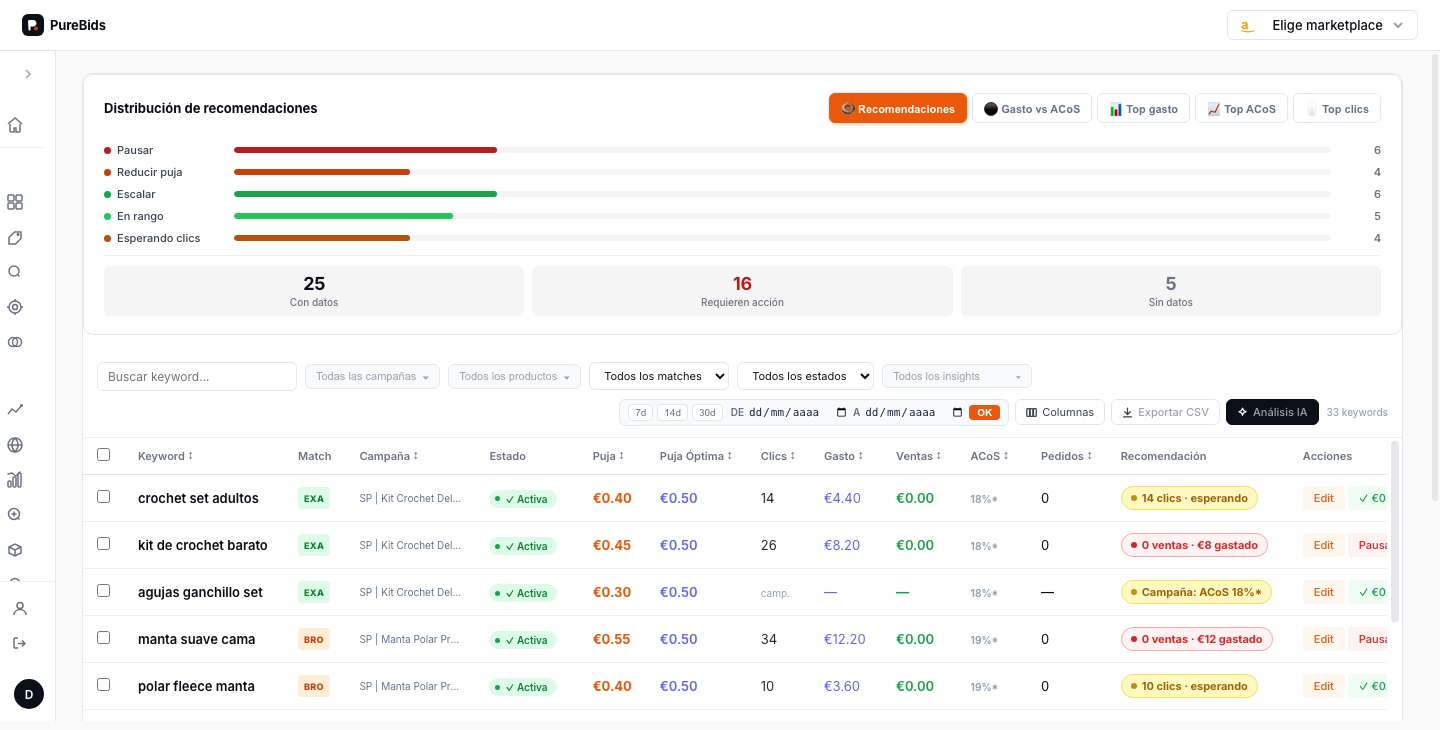Open the bar chart icon in sidebar

tap(15, 480)
